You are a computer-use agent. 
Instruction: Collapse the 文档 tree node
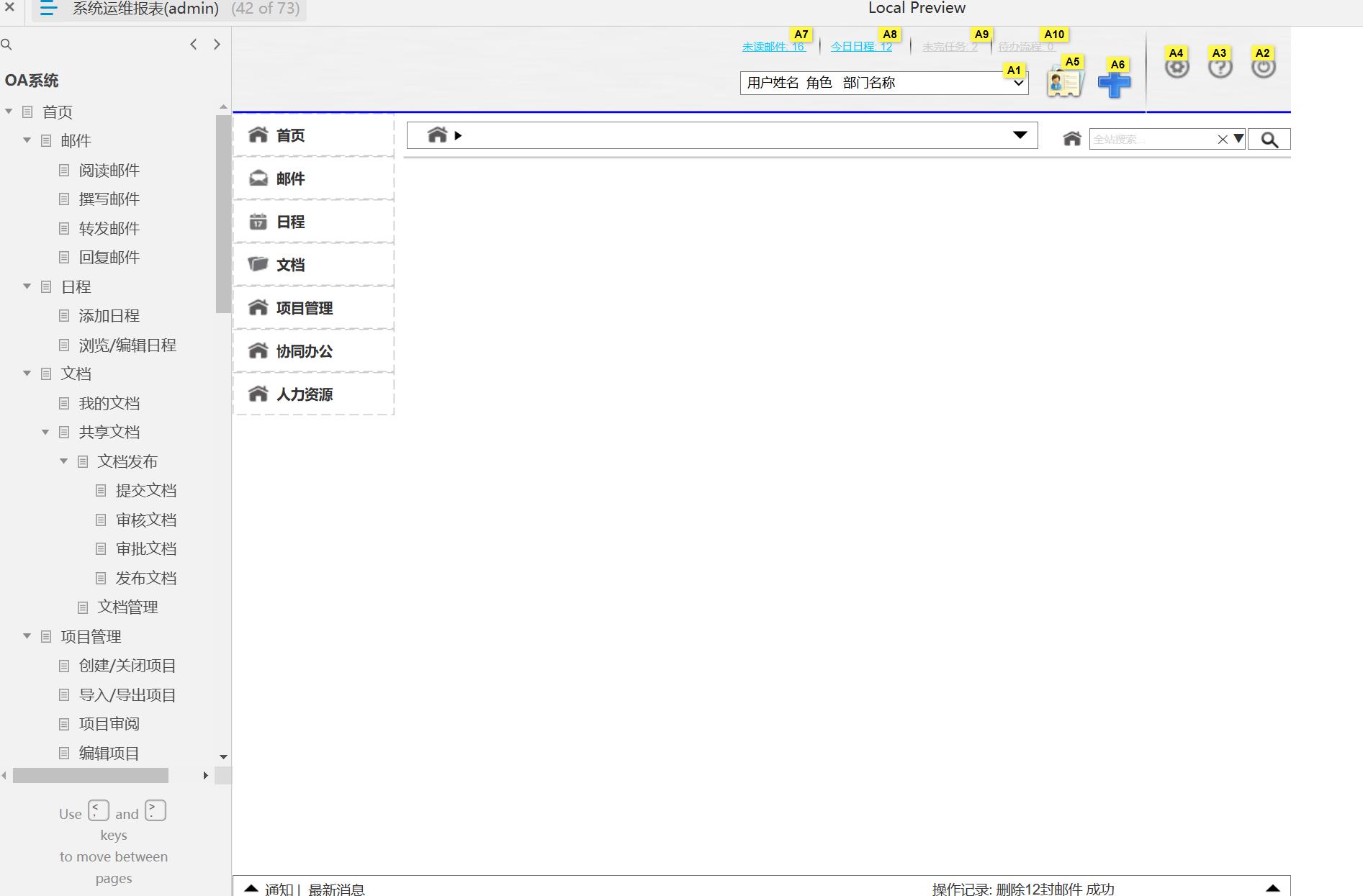click(27, 374)
